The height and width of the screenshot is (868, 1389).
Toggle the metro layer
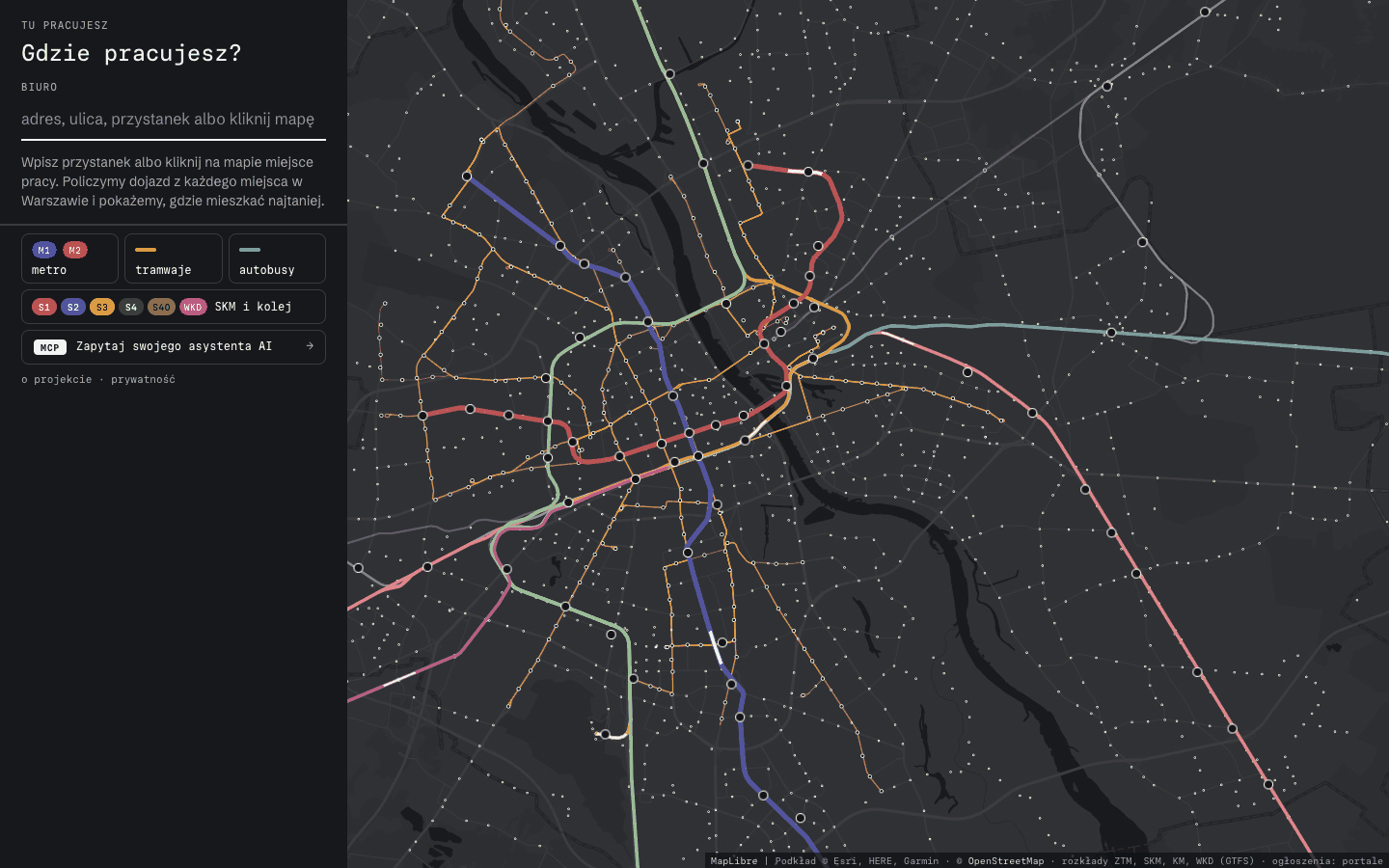click(69, 258)
